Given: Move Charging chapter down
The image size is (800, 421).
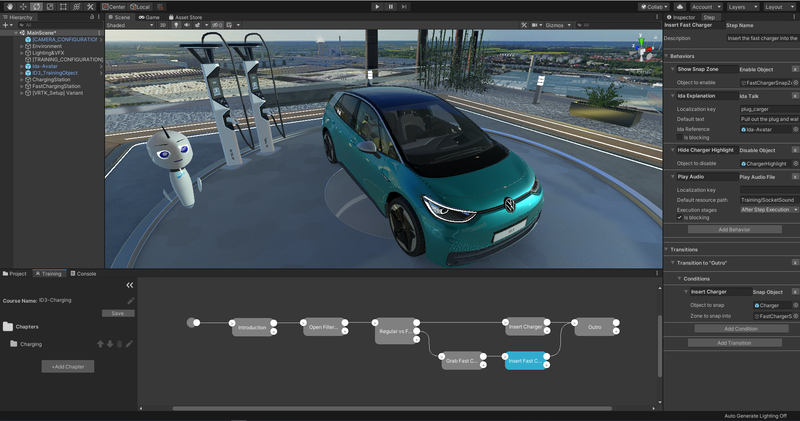Looking at the screenshot, I should point(110,344).
